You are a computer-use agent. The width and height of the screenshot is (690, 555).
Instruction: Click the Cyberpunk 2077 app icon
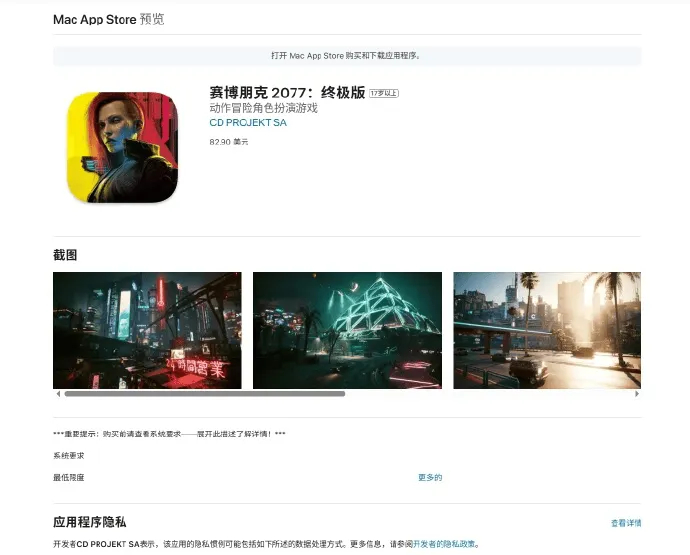[x=122, y=147]
